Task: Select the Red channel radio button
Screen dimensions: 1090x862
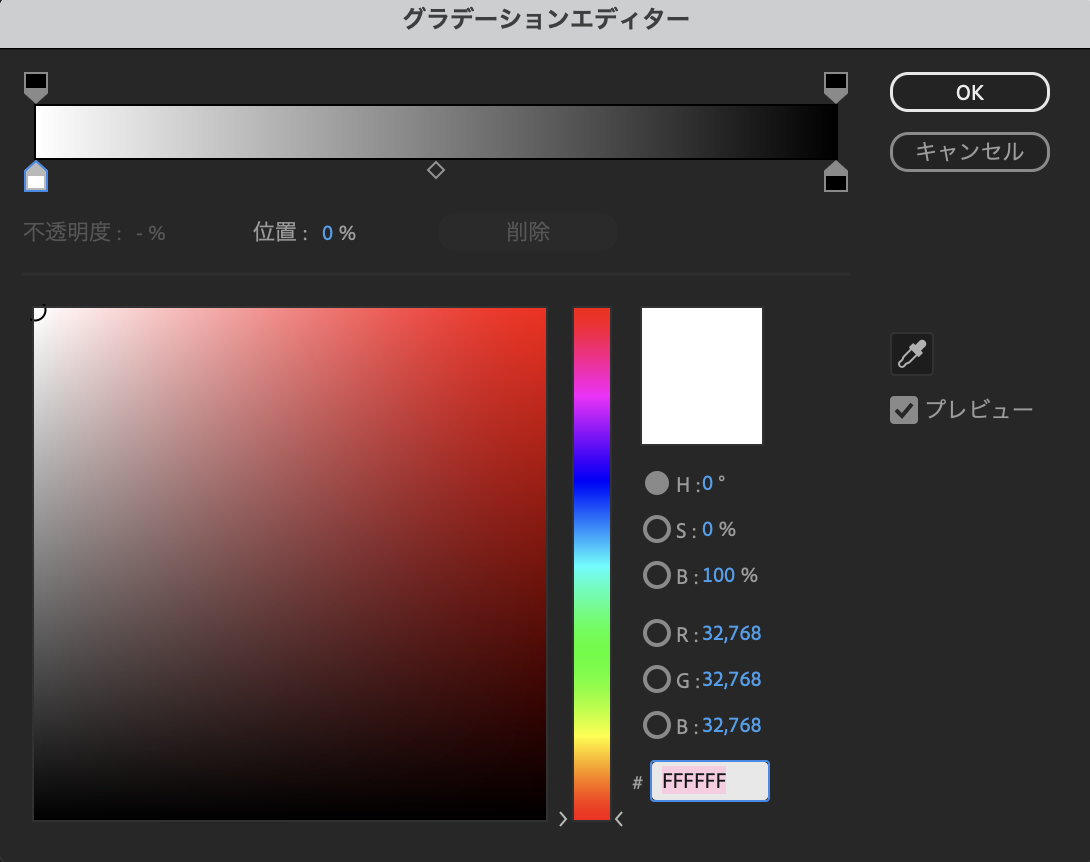Action: (x=658, y=633)
